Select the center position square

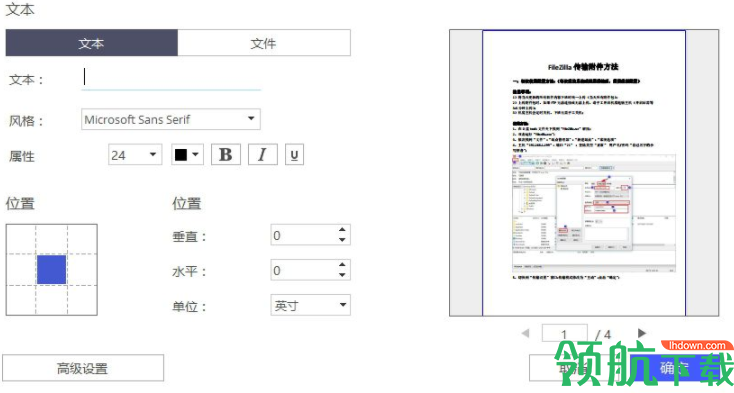51,269
